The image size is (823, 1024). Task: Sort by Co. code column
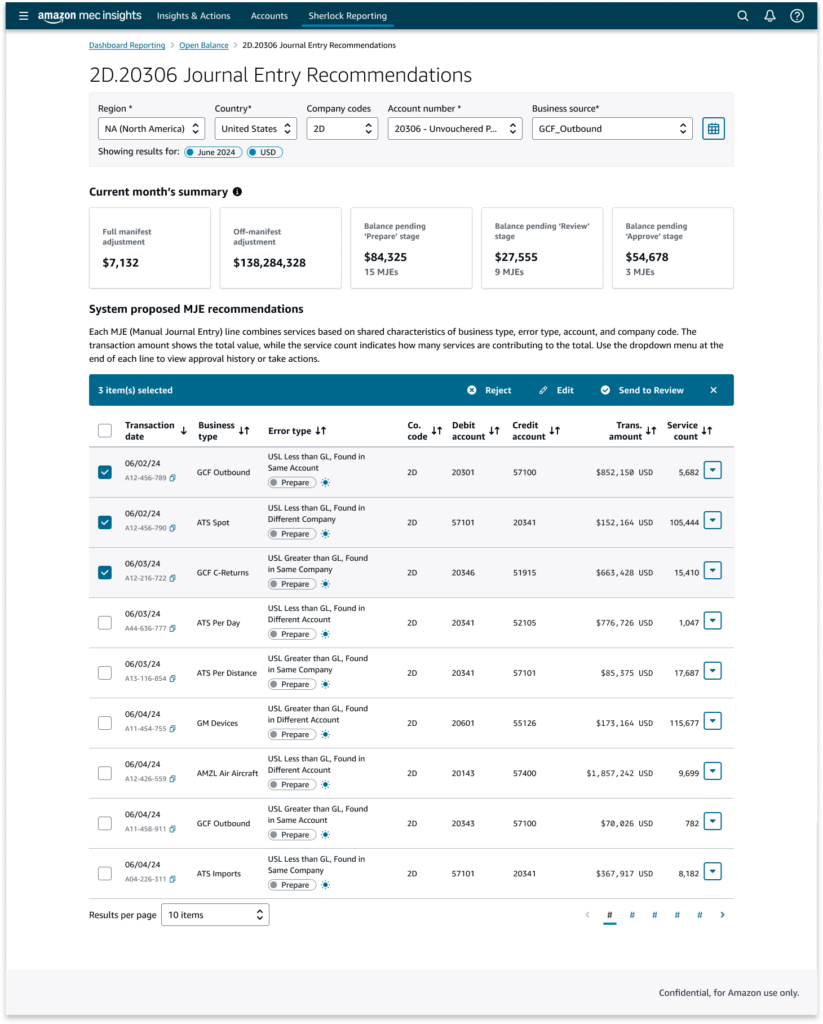(x=437, y=430)
